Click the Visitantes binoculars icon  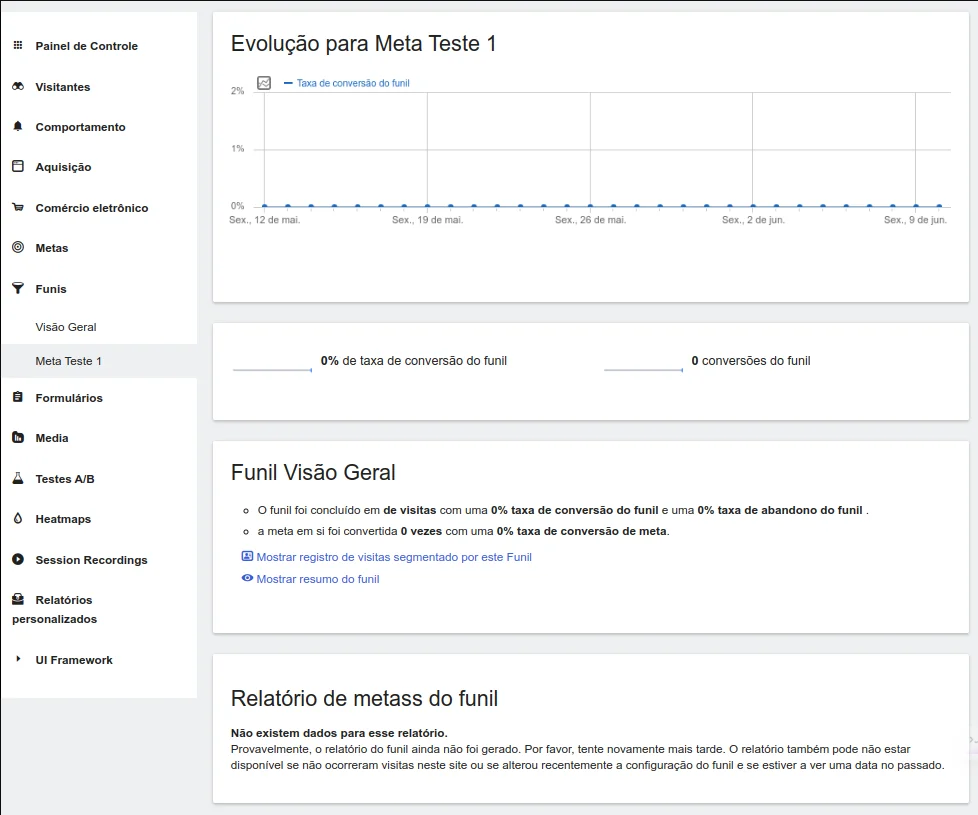[18, 87]
